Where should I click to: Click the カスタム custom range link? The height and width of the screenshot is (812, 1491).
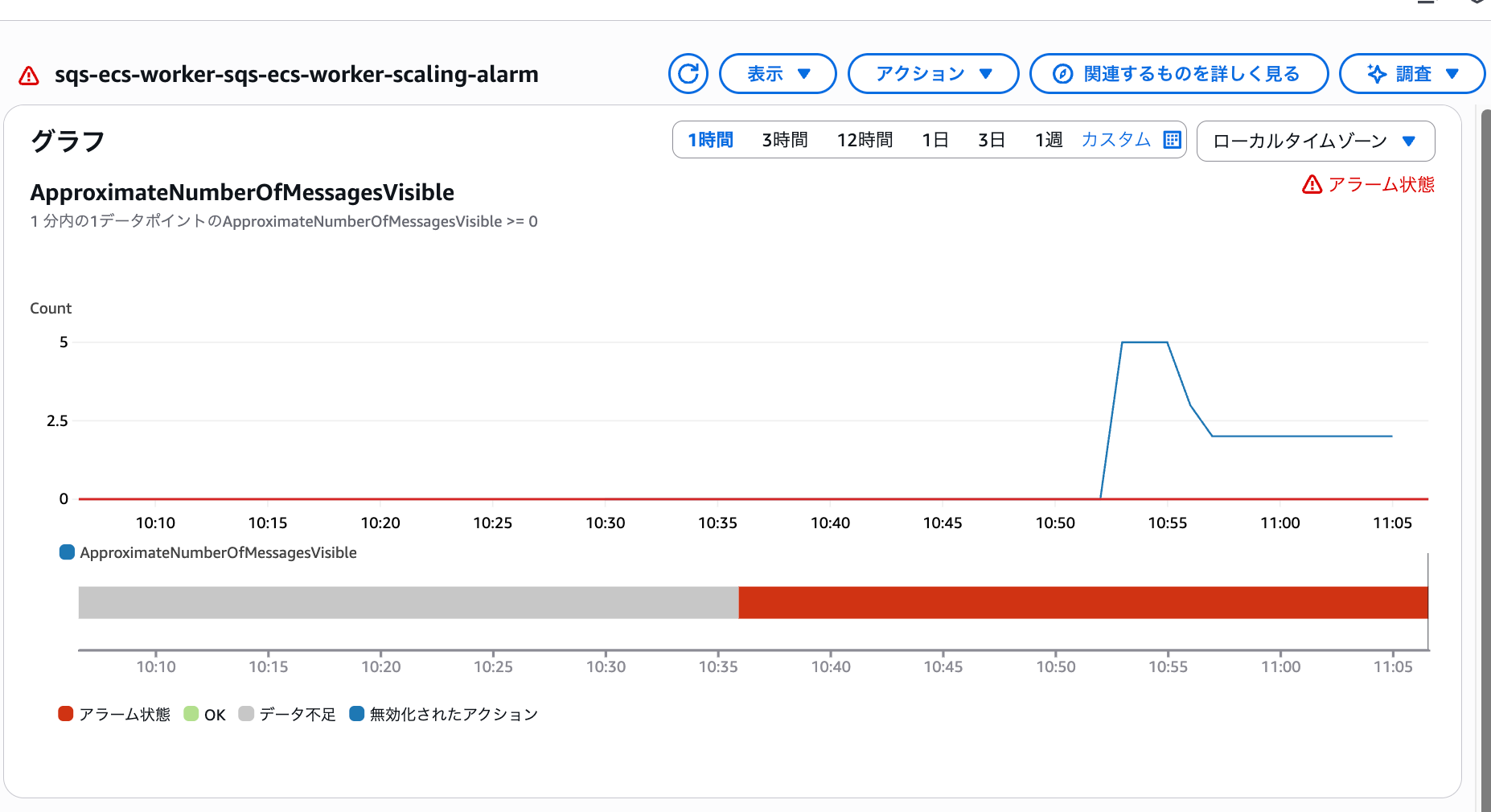tap(1115, 140)
